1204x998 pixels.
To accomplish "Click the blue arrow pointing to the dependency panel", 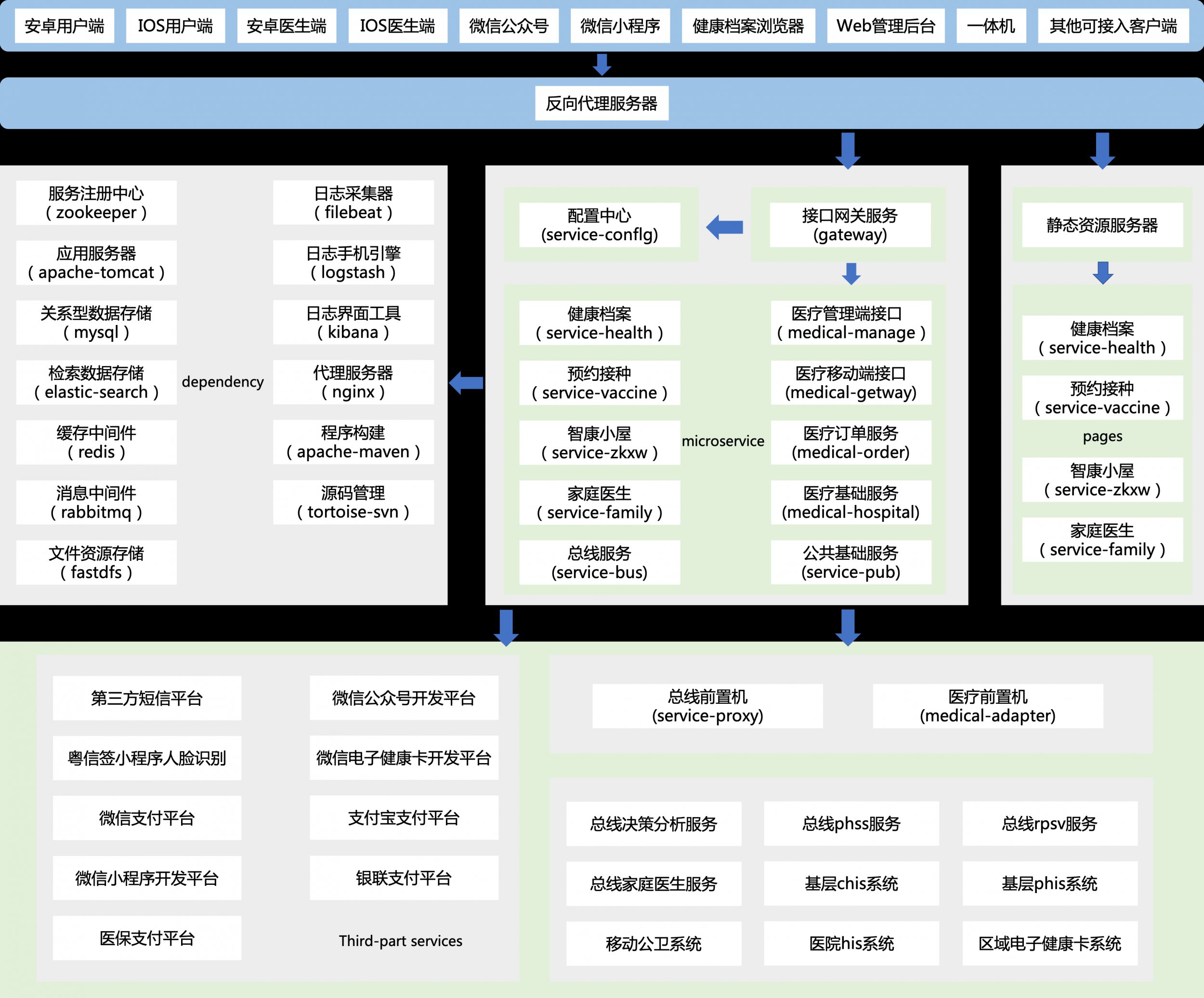I will (x=466, y=382).
